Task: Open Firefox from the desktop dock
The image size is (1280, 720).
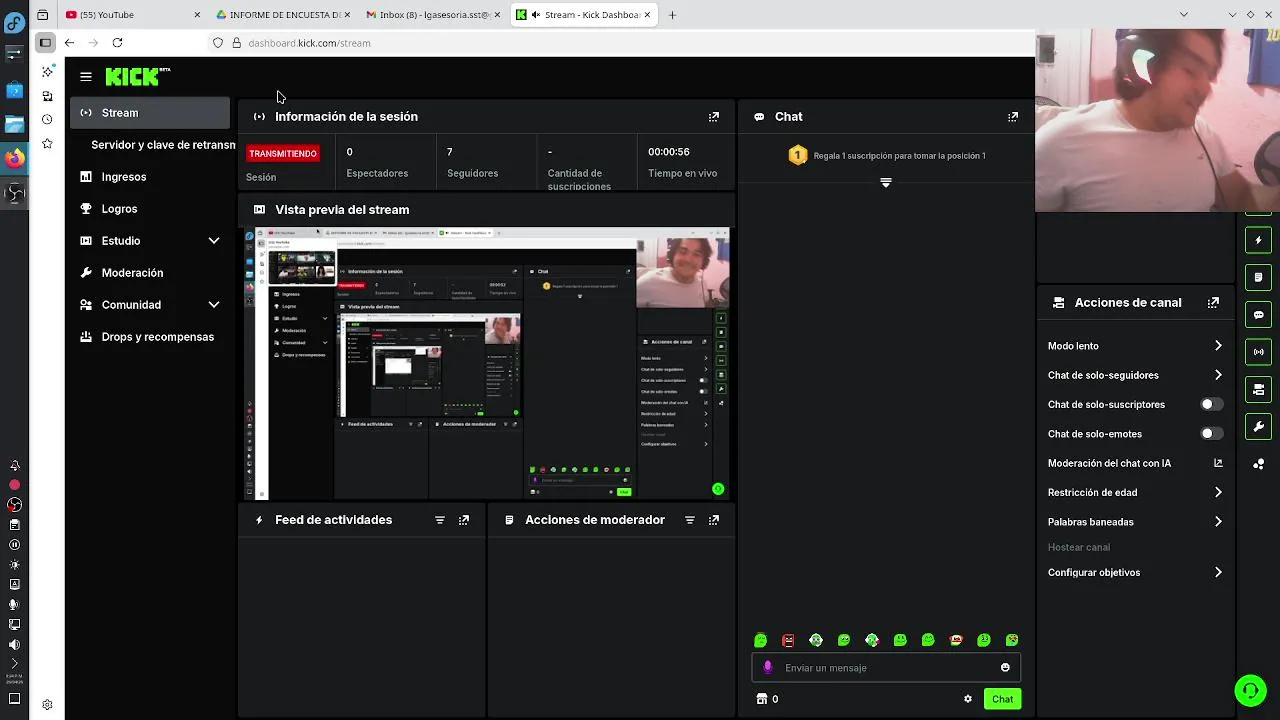Action: point(14,158)
